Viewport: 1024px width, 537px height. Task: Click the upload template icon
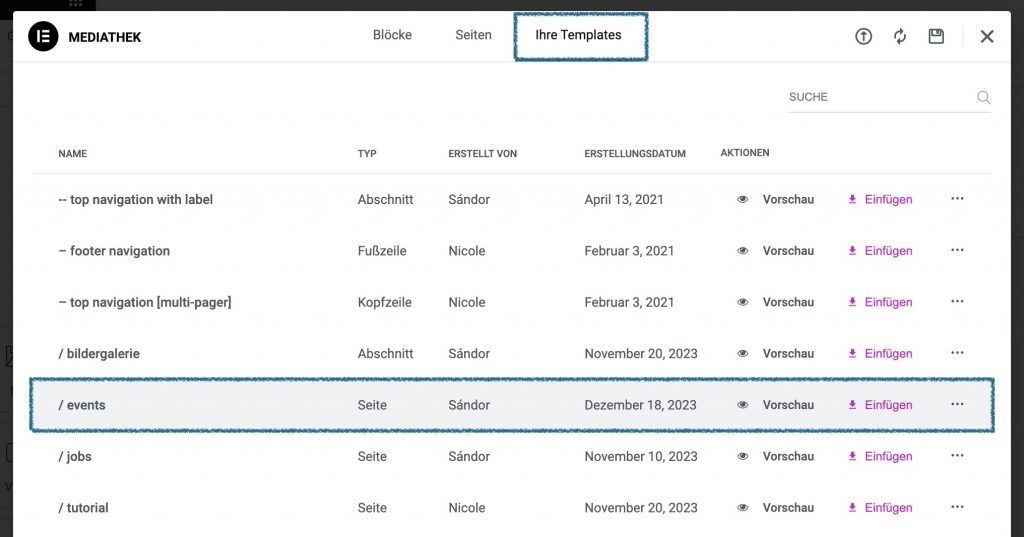pyautogui.click(x=864, y=37)
